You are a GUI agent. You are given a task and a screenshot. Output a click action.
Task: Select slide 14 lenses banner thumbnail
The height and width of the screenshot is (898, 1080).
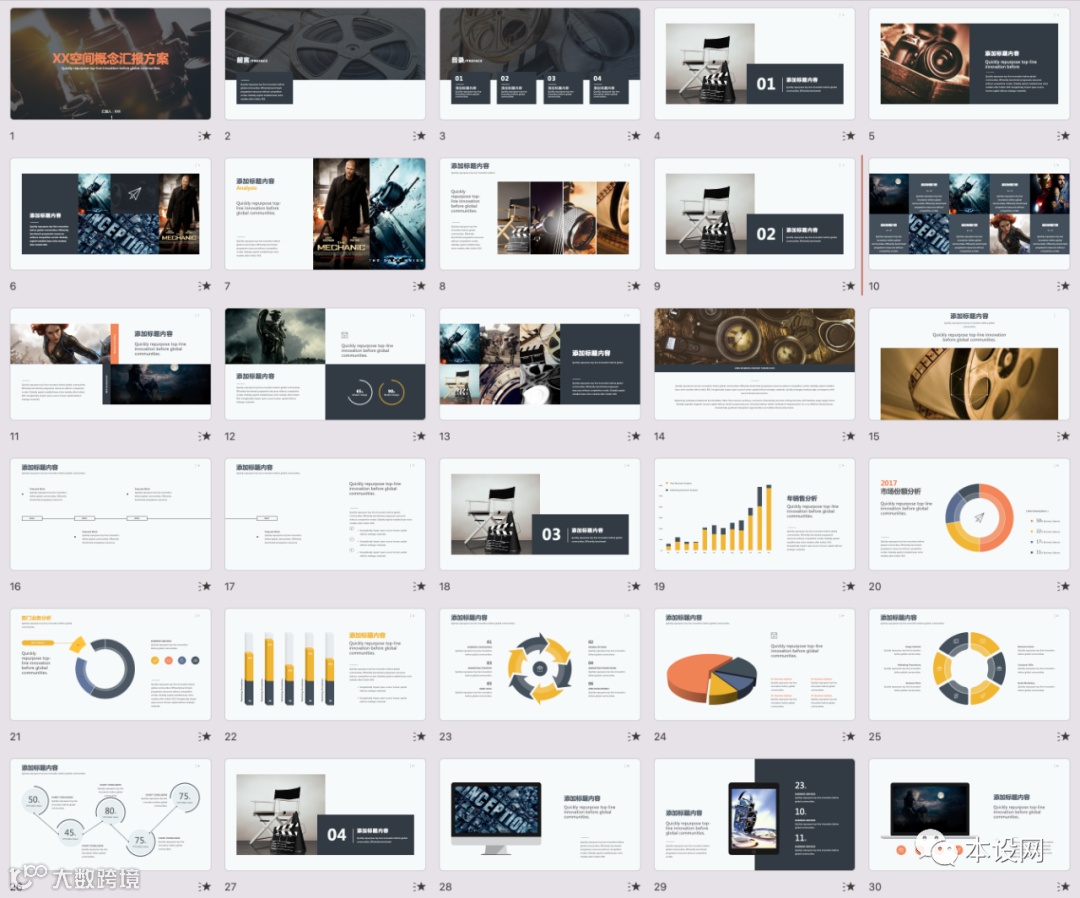click(x=754, y=364)
